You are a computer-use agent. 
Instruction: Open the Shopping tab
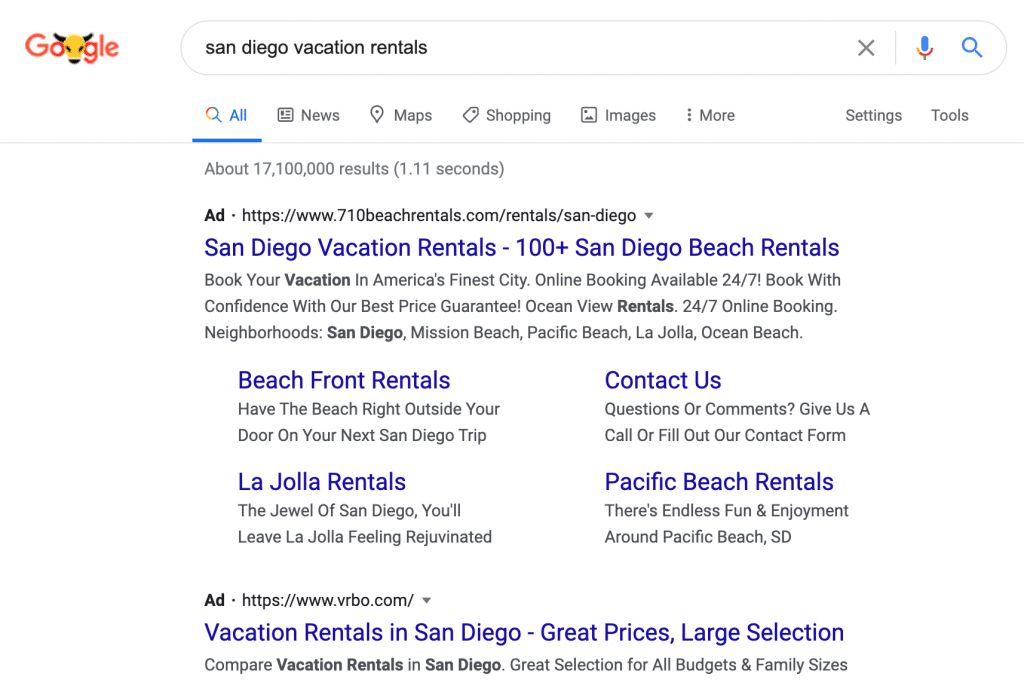point(507,116)
